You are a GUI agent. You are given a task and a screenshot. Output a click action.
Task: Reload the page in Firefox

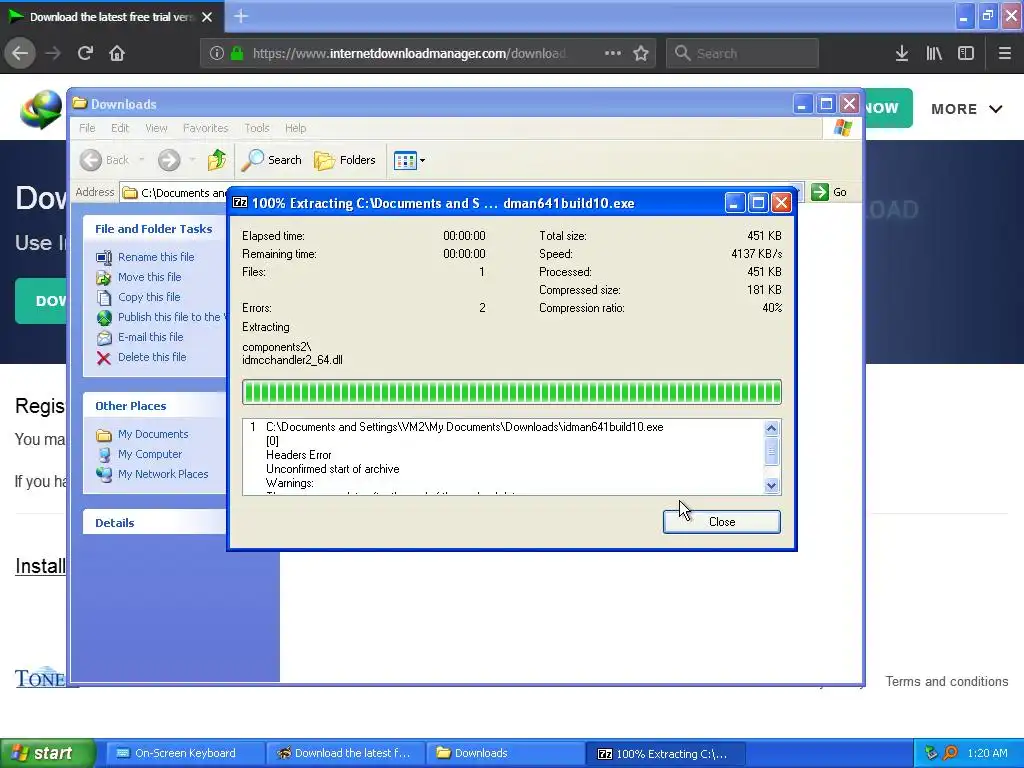point(85,53)
